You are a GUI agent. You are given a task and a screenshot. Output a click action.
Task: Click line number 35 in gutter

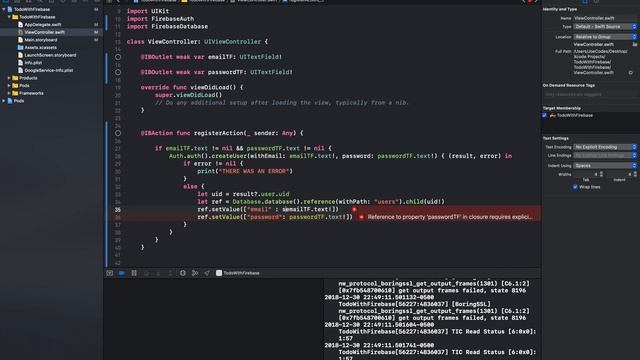(x=118, y=209)
